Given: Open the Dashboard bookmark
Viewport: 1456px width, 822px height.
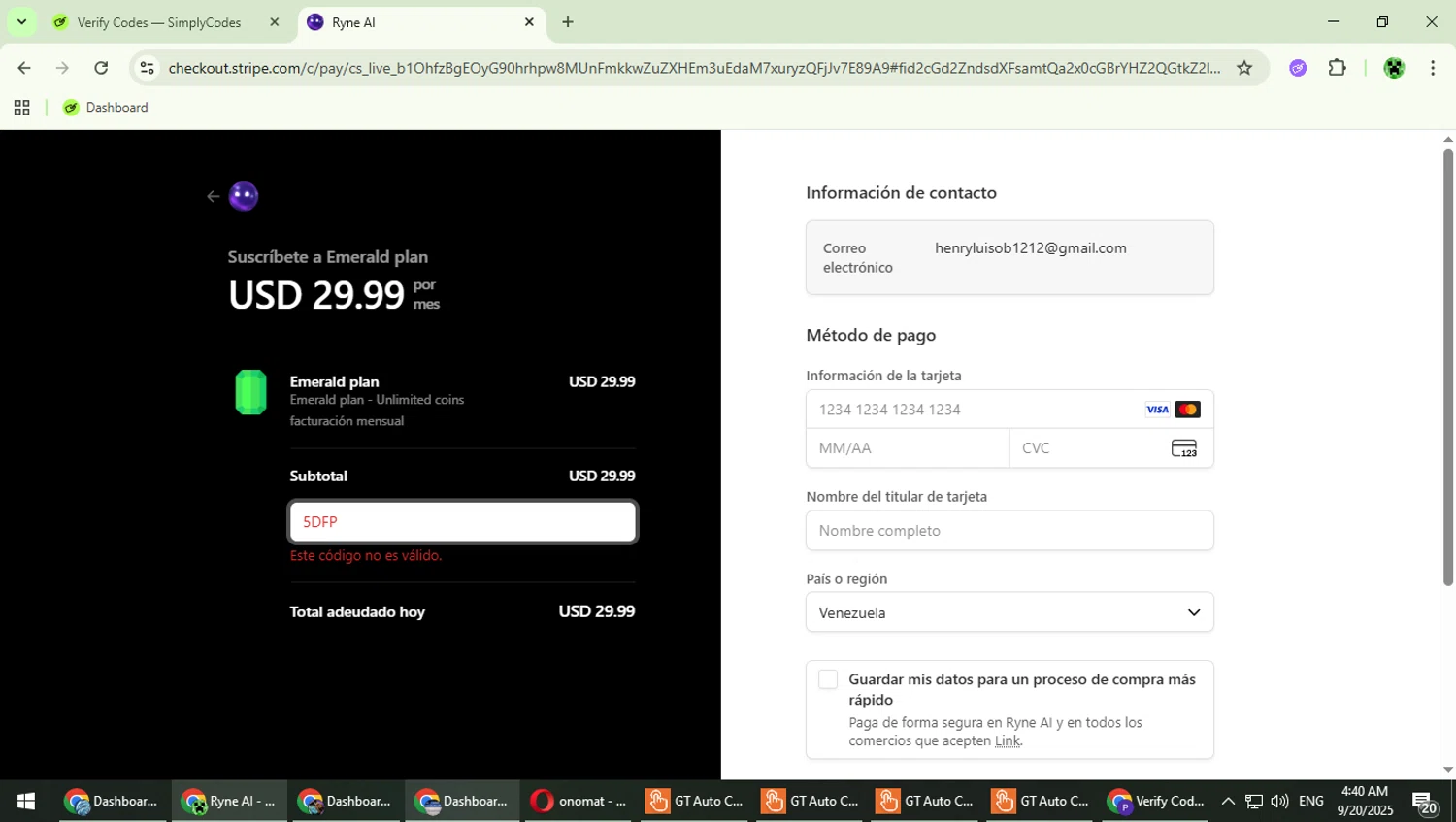Looking at the screenshot, I should 106,108.
